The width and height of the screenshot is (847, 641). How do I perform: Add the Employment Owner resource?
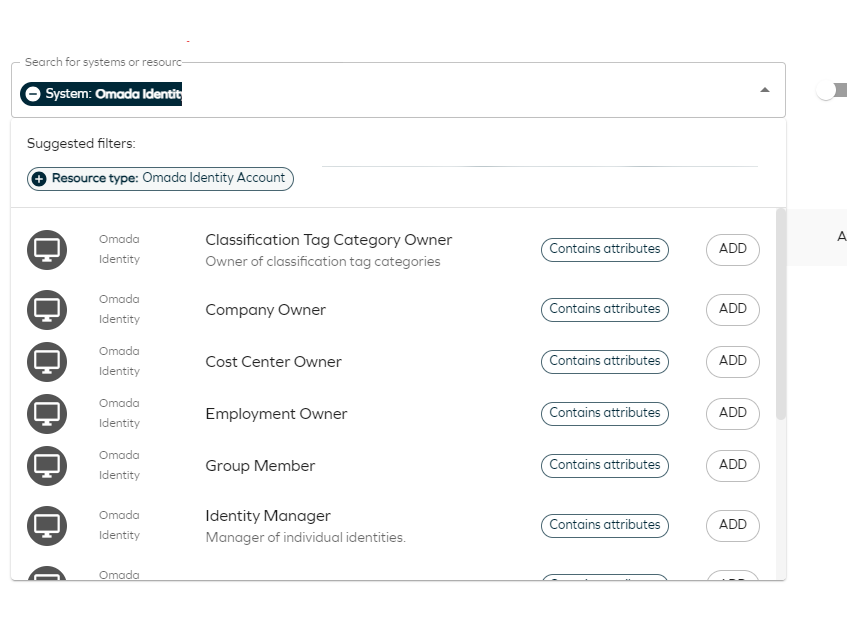click(x=732, y=414)
